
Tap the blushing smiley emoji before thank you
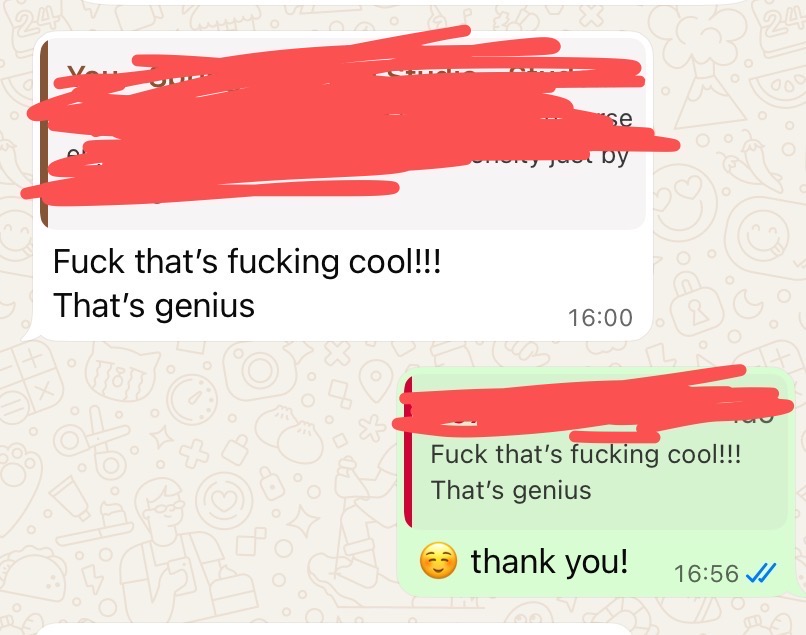pos(438,560)
